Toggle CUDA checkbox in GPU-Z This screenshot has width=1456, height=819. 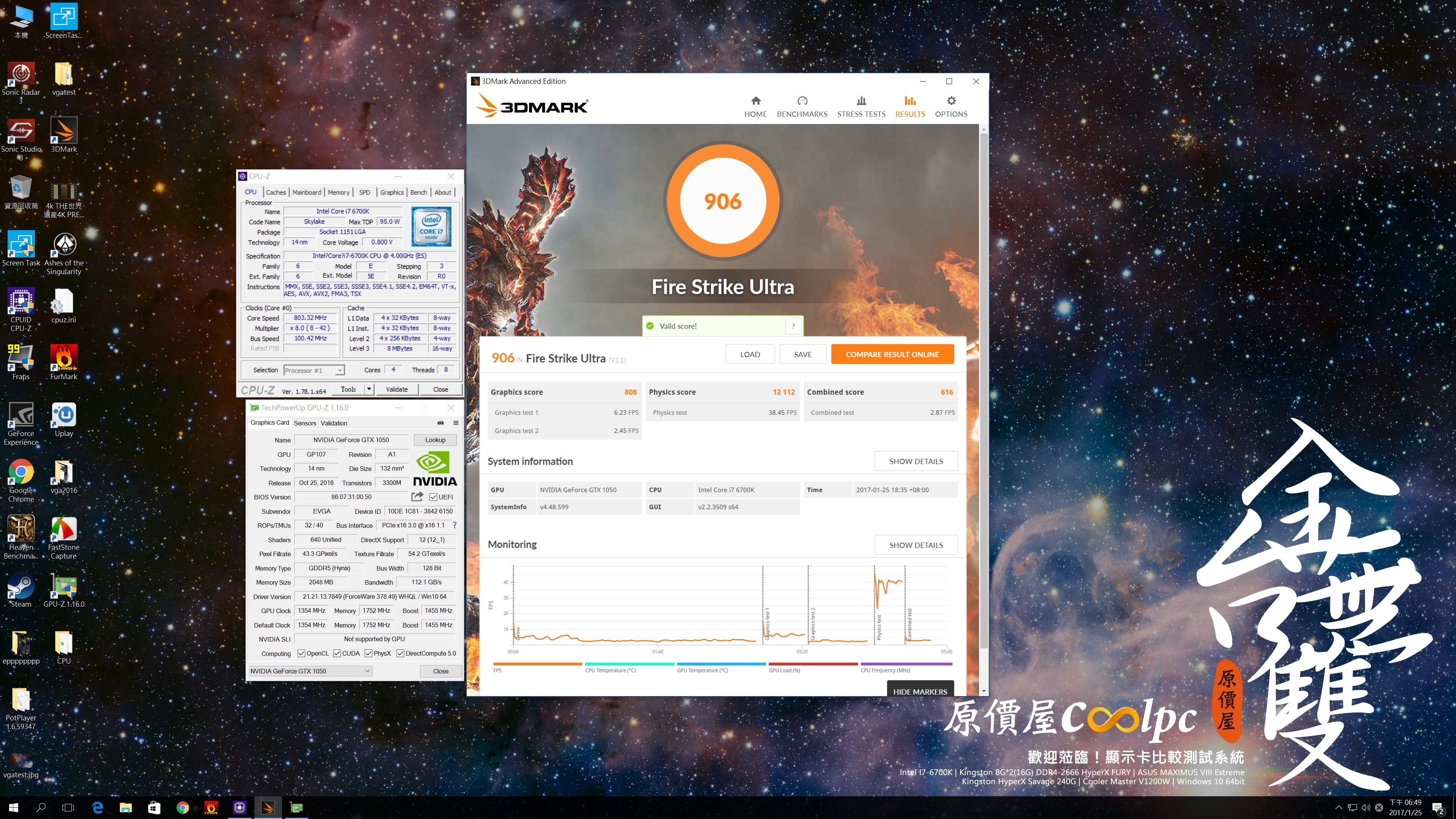pyautogui.click(x=337, y=653)
